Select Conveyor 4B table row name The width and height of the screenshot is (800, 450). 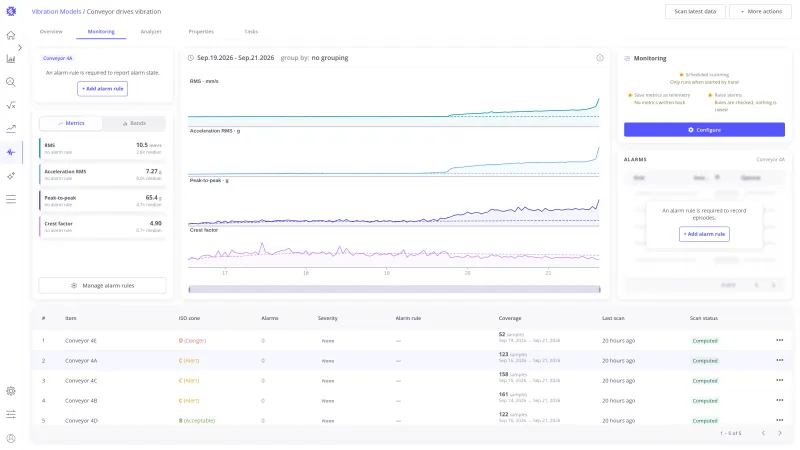tap(81, 401)
